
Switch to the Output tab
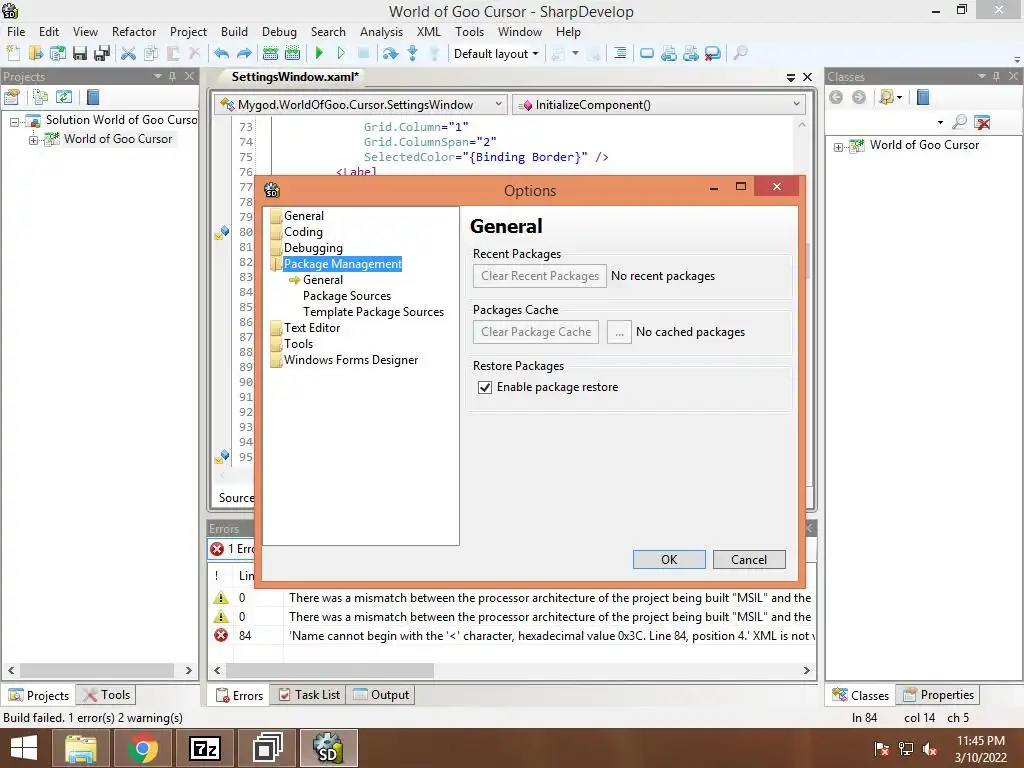[381, 695]
